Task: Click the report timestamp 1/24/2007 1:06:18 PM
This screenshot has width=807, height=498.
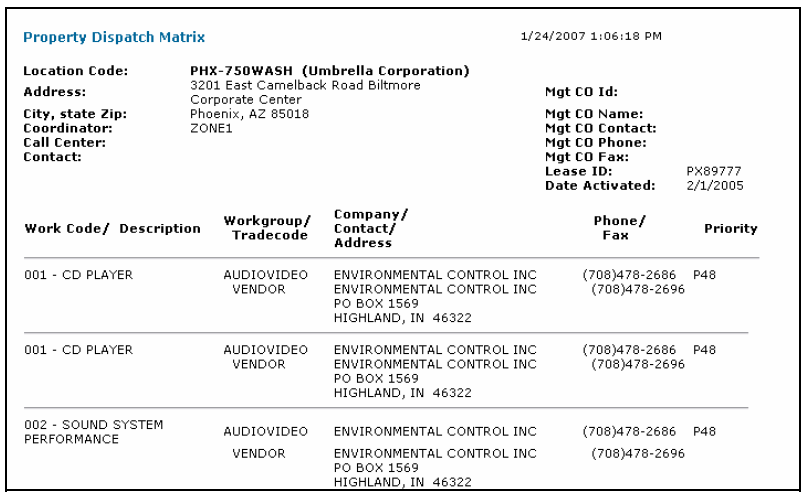Action: click(x=591, y=37)
